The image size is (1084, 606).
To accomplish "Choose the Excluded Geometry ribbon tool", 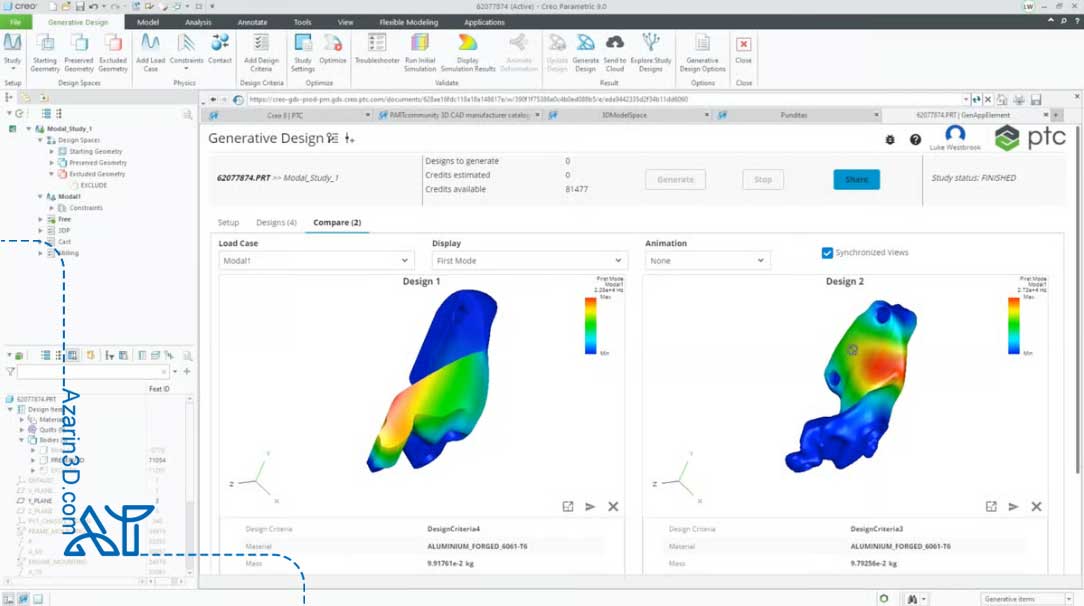I will pos(113,53).
